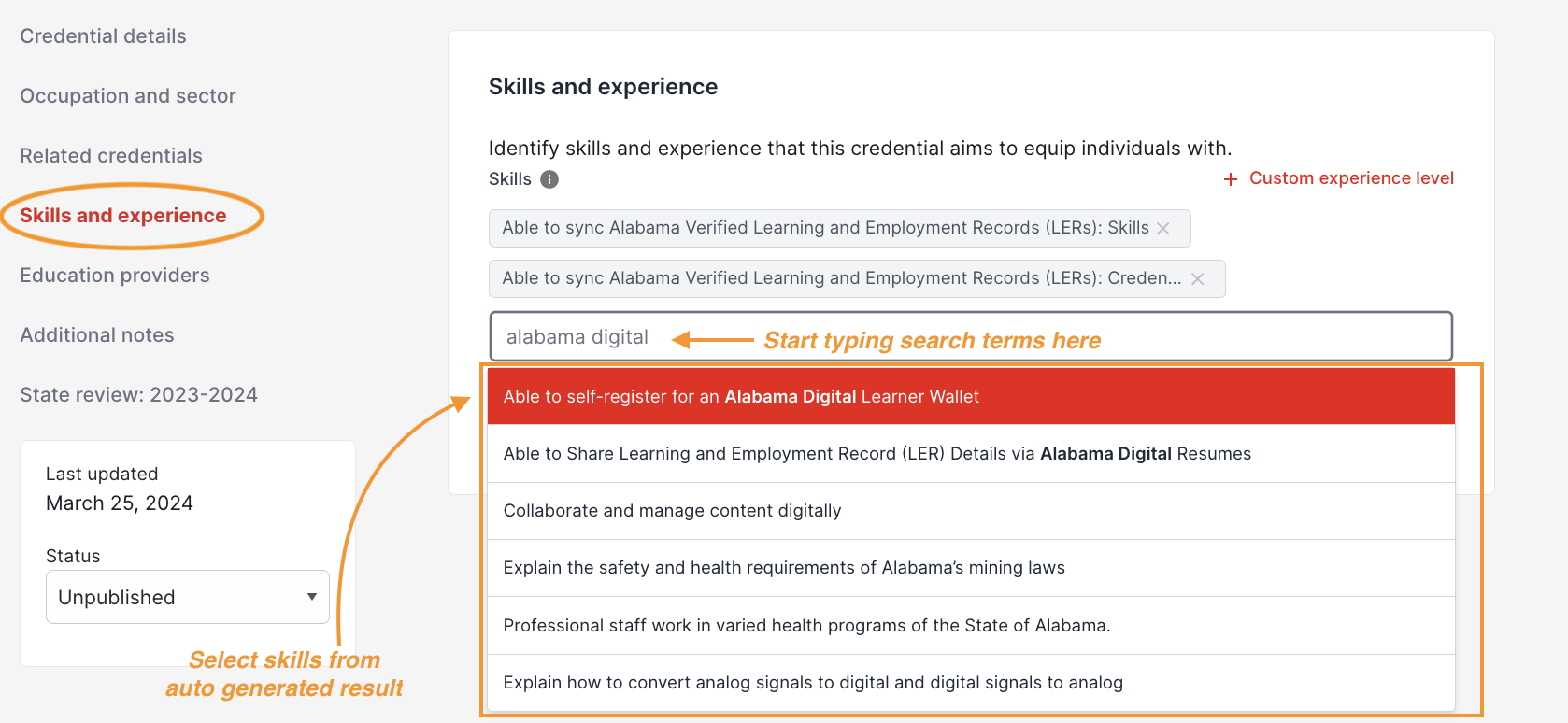Click the Last updated date March 25, 2024

[120, 503]
